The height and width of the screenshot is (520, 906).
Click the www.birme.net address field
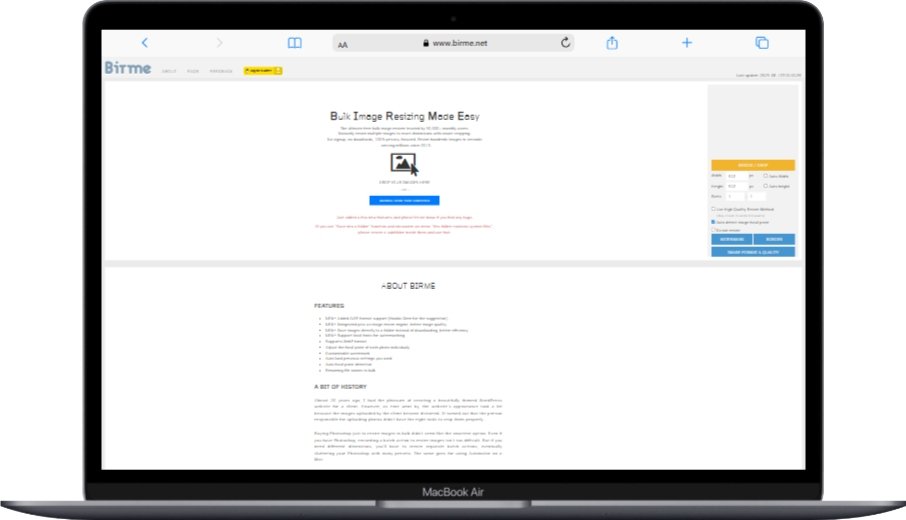[x=454, y=43]
